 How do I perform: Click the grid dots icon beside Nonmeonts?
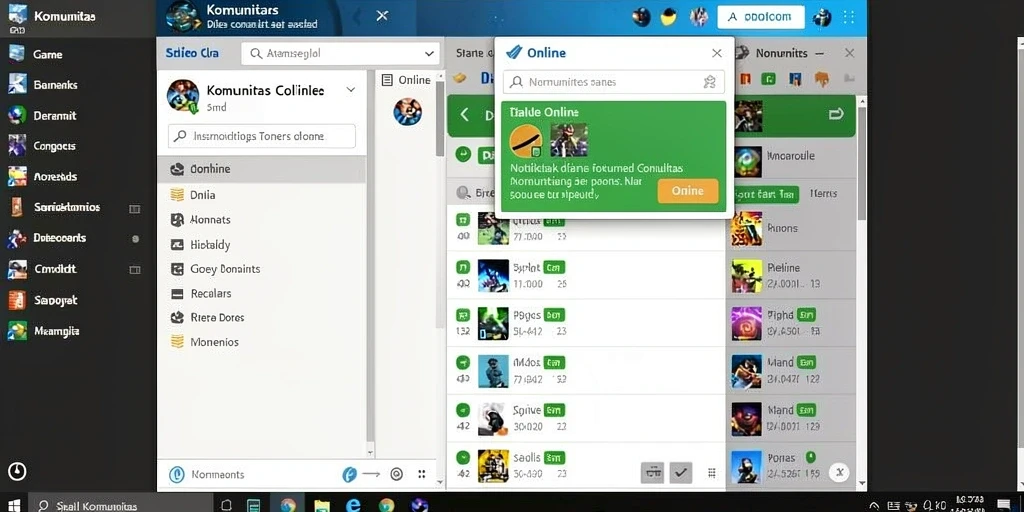pyautogui.click(x=421, y=474)
